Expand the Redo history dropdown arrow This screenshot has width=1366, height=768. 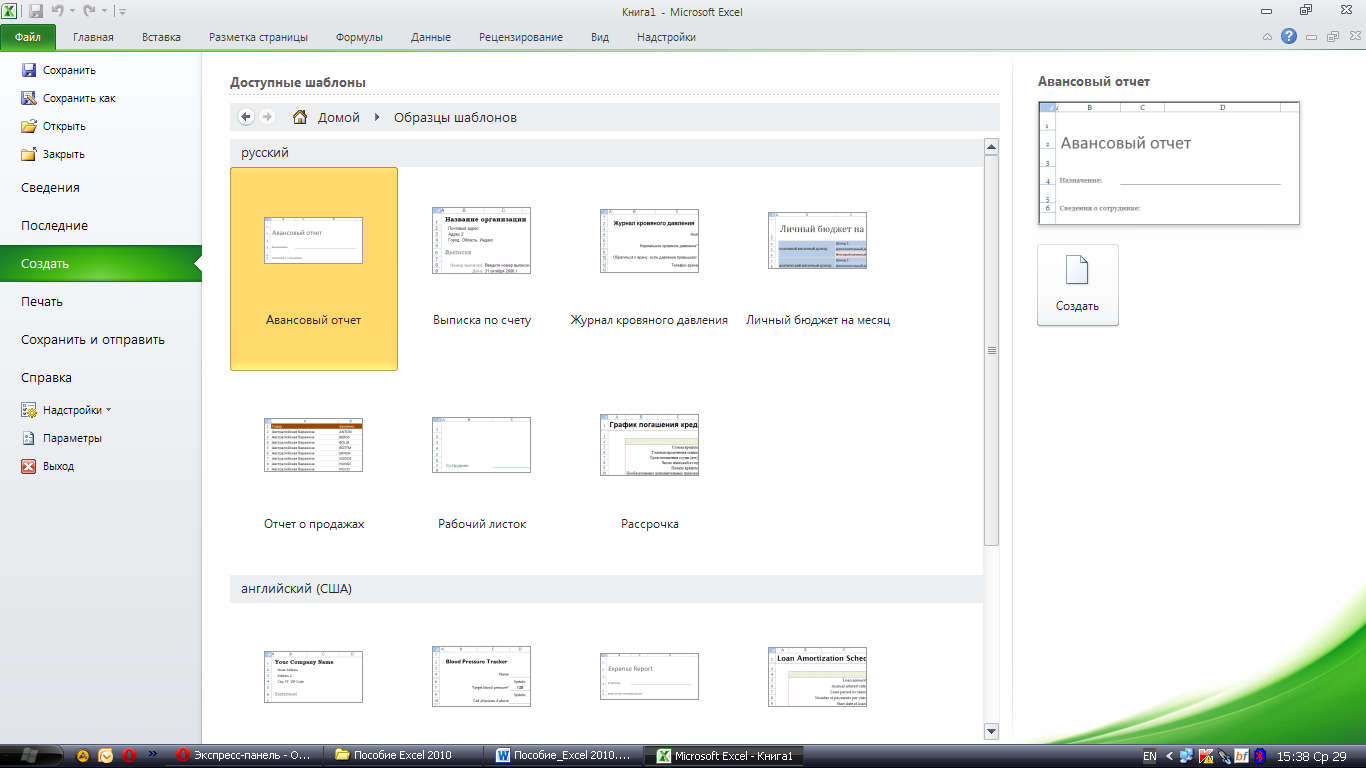coord(103,13)
